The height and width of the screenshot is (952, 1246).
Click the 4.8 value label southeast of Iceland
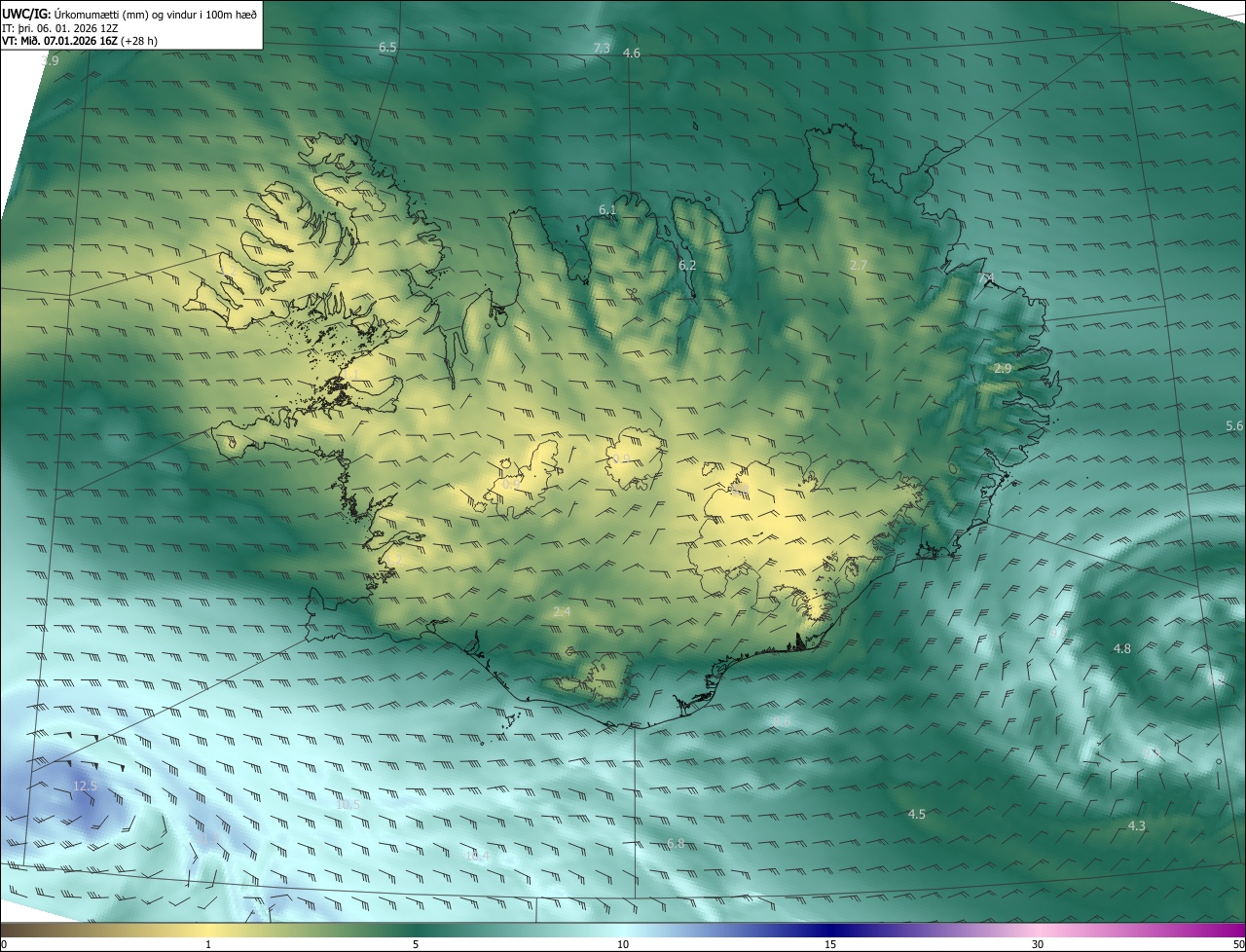tap(1122, 649)
